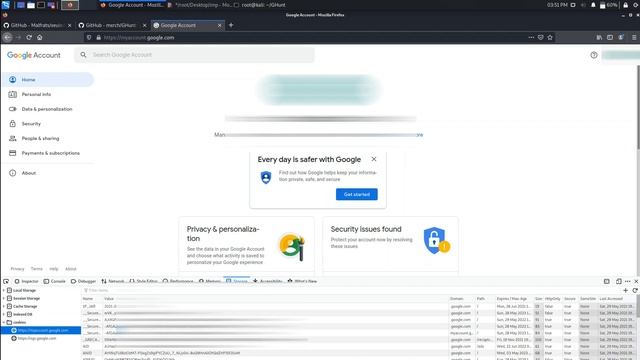This screenshot has width=640, height=360.
Task: Click the Google Account logo
Action: click(33, 55)
